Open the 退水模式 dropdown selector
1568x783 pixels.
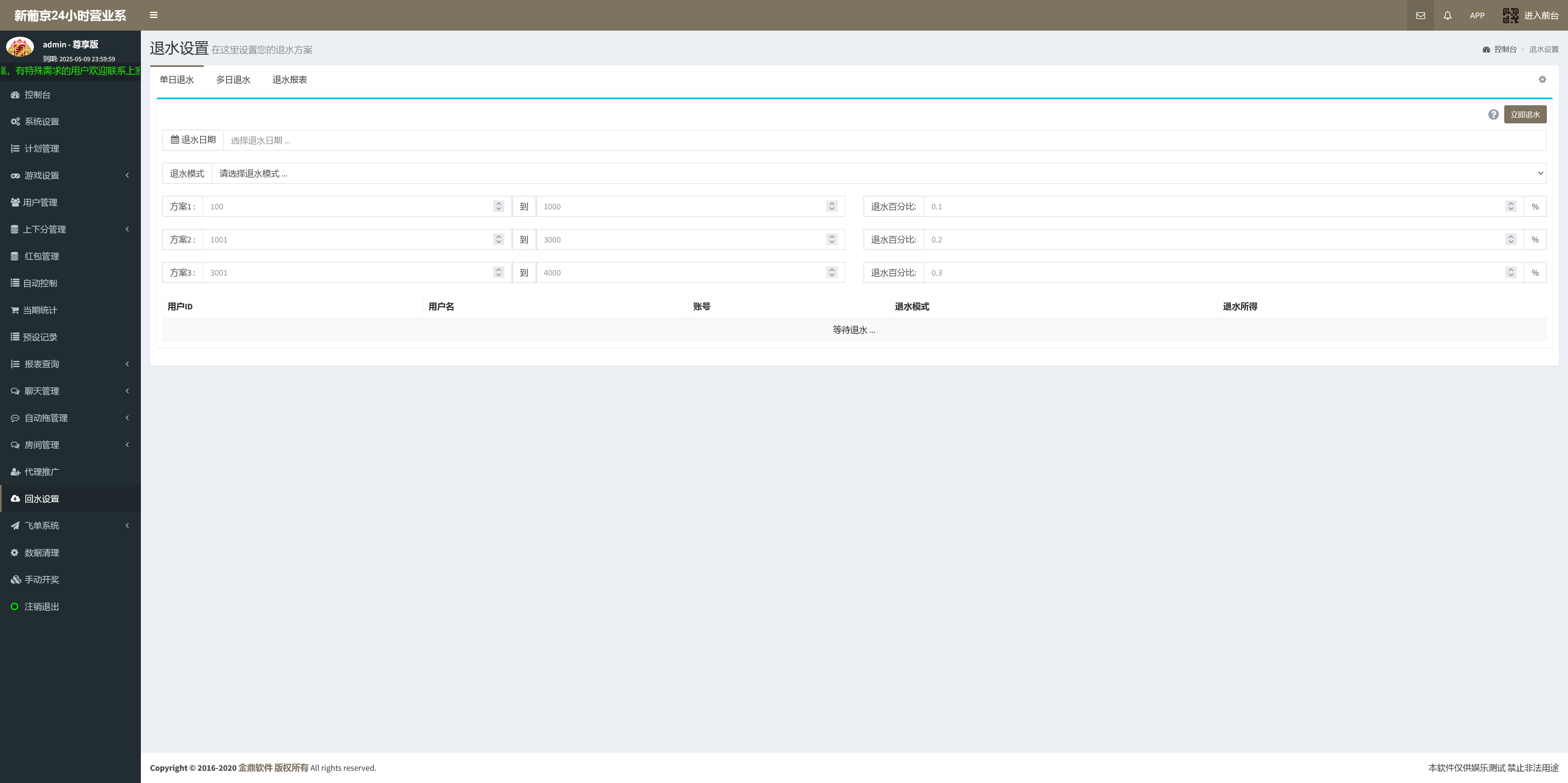click(x=878, y=174)
